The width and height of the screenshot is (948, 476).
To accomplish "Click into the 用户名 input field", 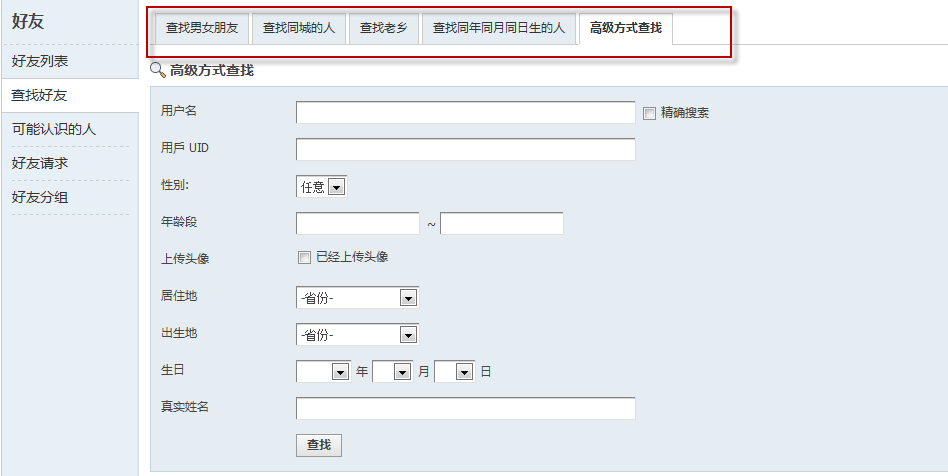I will tap(465, 112).
